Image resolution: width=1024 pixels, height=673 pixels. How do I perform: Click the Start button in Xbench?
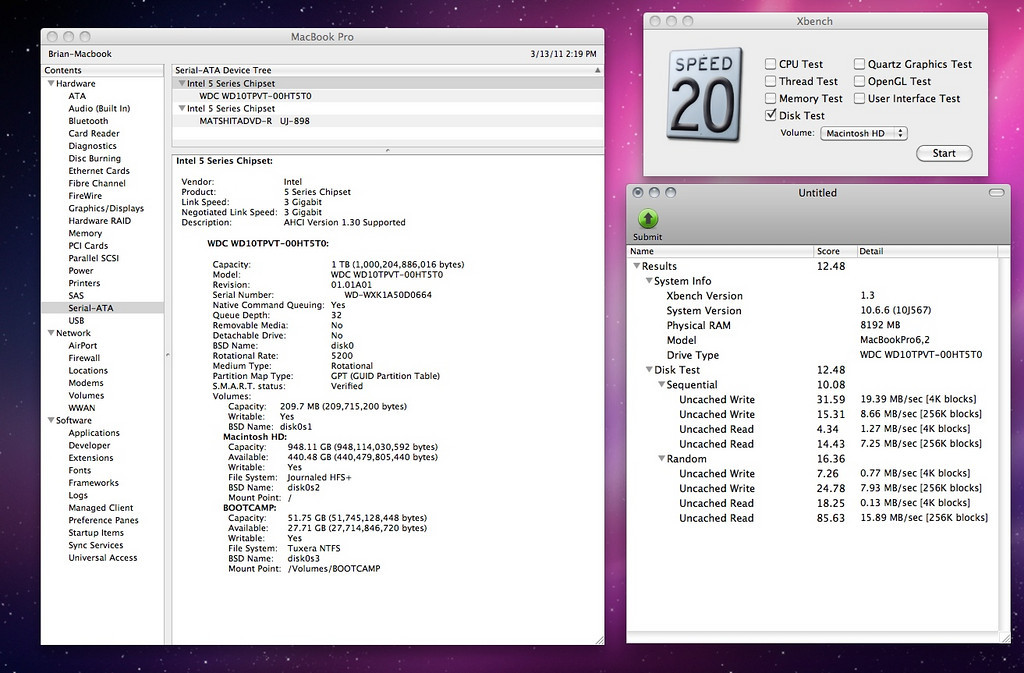tap(944, 153)
